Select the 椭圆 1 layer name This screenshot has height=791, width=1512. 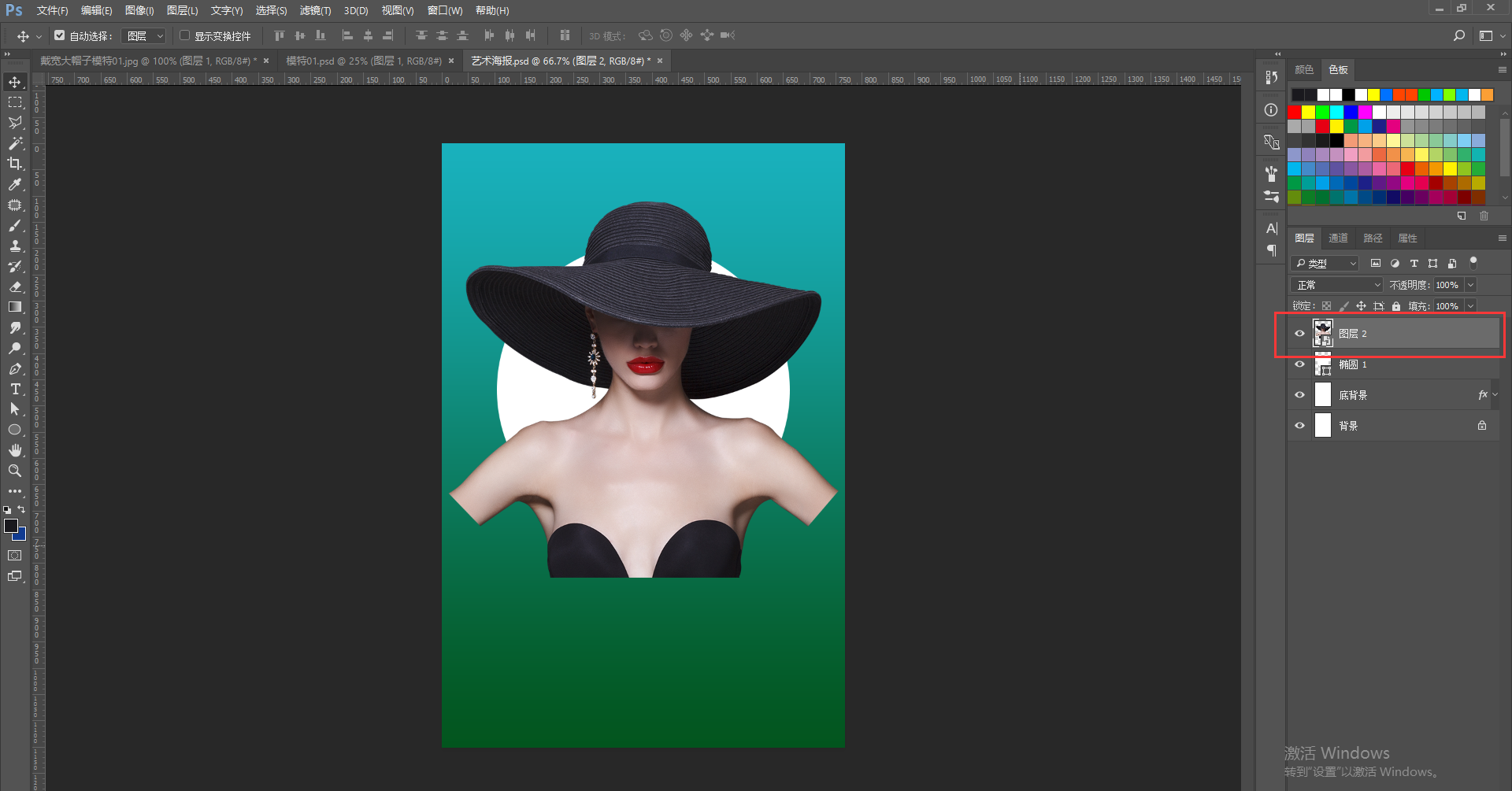[x=1353, y=364]
